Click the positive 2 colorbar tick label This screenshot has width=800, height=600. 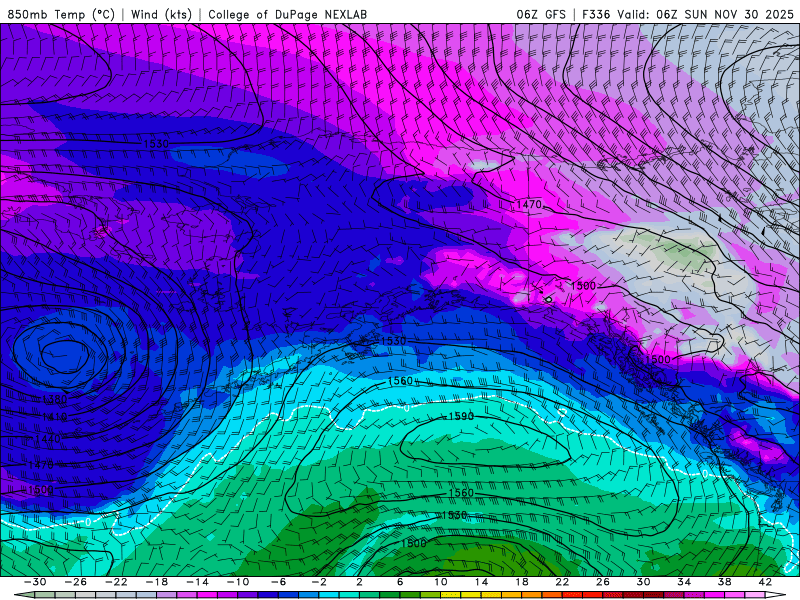pos(359,582)
